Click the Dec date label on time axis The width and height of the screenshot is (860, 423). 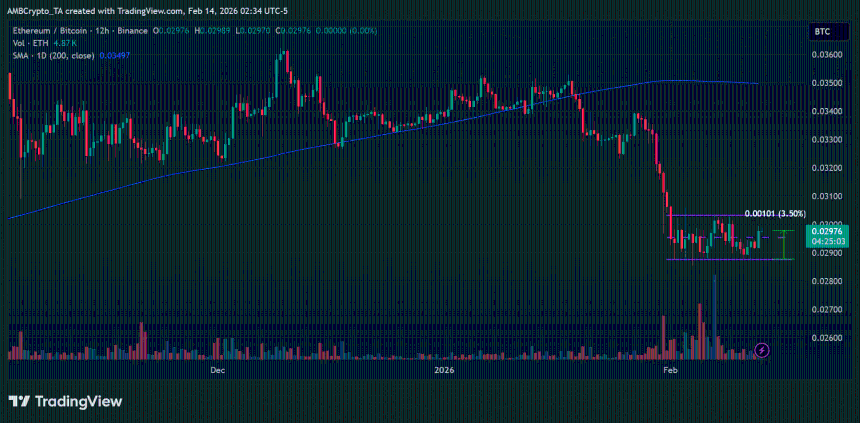(x=217, y=370)
